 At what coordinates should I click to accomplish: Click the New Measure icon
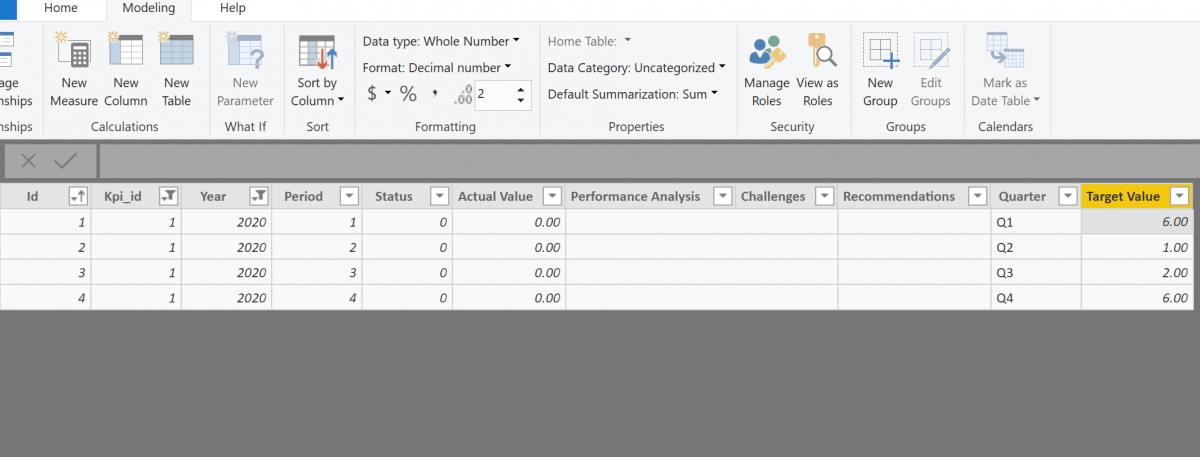74,50
